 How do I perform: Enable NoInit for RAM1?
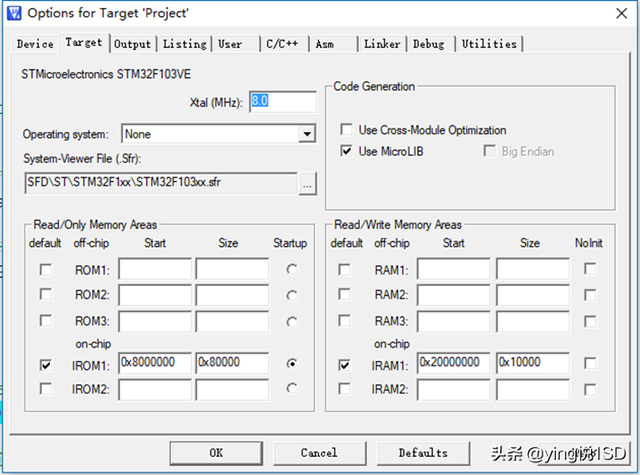point(590,269)
